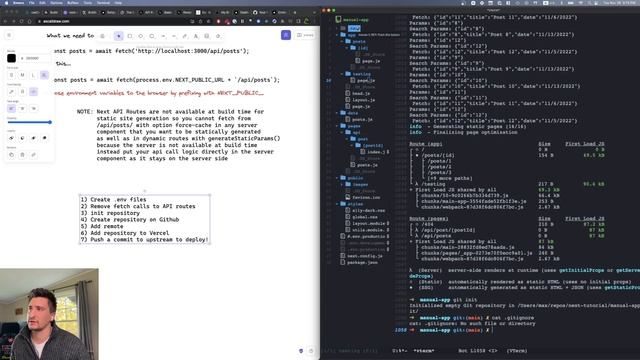The width and height of the screenshot is (640, 360).
Task: Align text center
Action: pos(22,109)
